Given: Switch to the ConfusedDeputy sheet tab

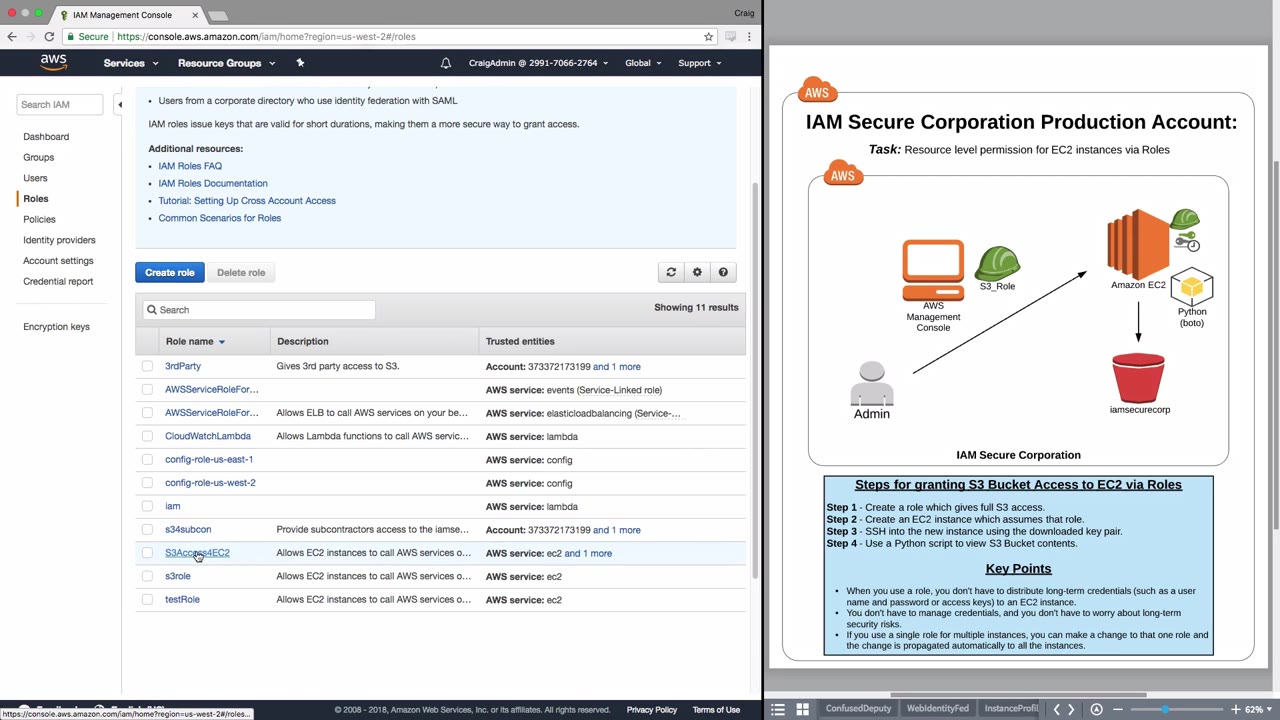Looking at the screenshot, I should click(858, 709).
